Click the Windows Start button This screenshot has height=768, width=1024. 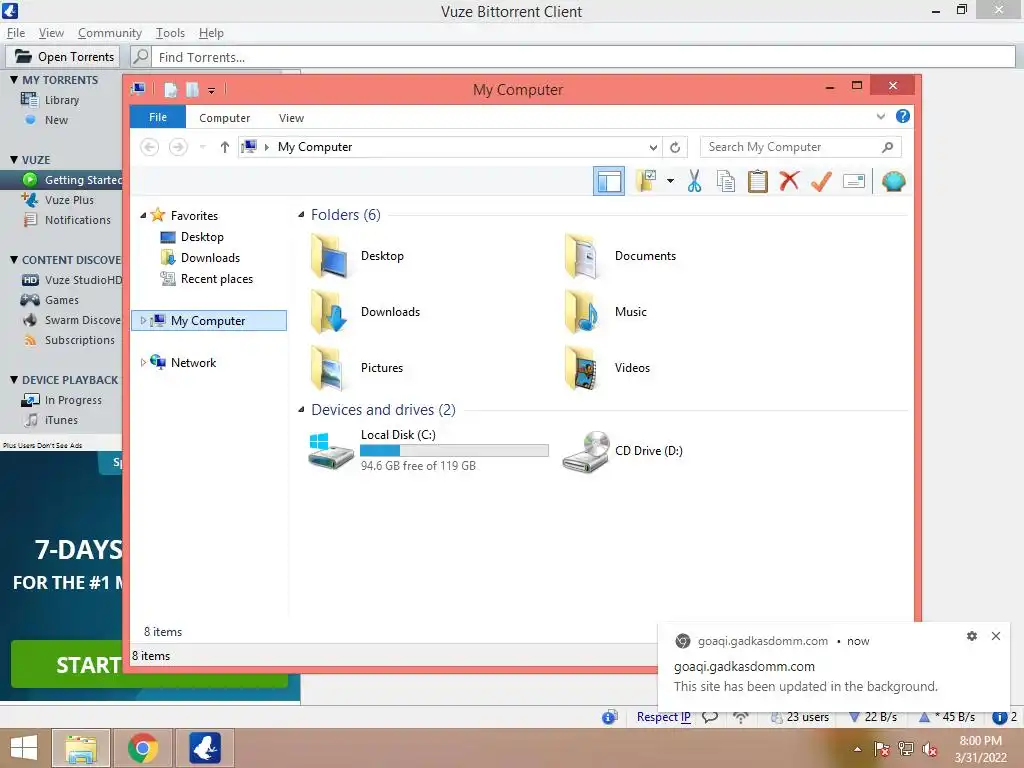pos(24,748)
